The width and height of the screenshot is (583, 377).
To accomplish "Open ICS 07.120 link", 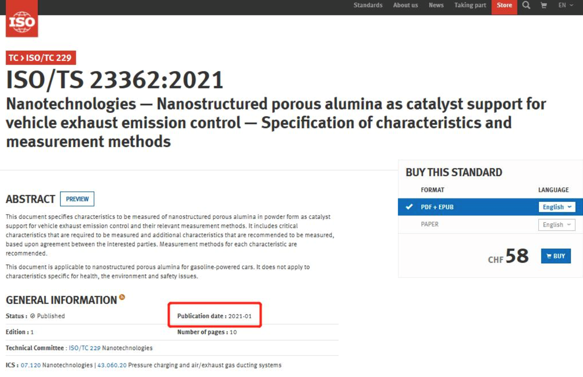I will pos(30,365).
